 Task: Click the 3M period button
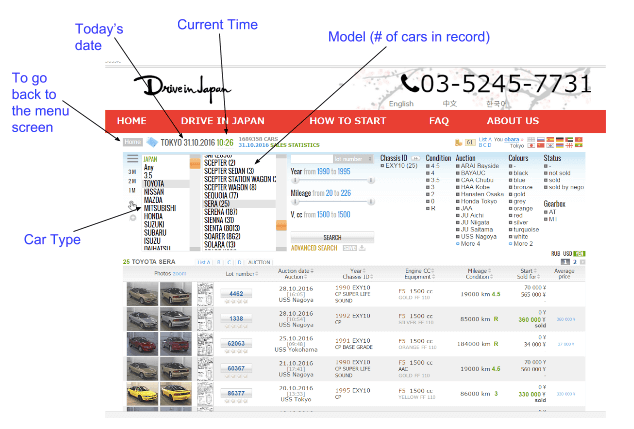coord(132,172)
